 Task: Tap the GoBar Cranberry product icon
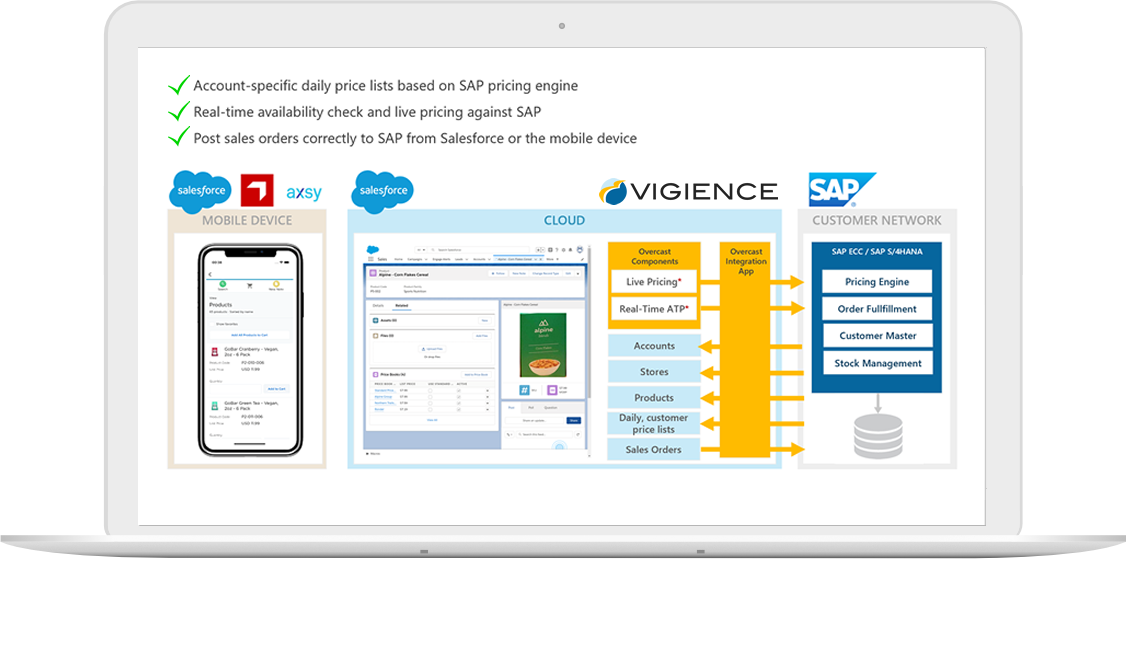click(214, 352)
